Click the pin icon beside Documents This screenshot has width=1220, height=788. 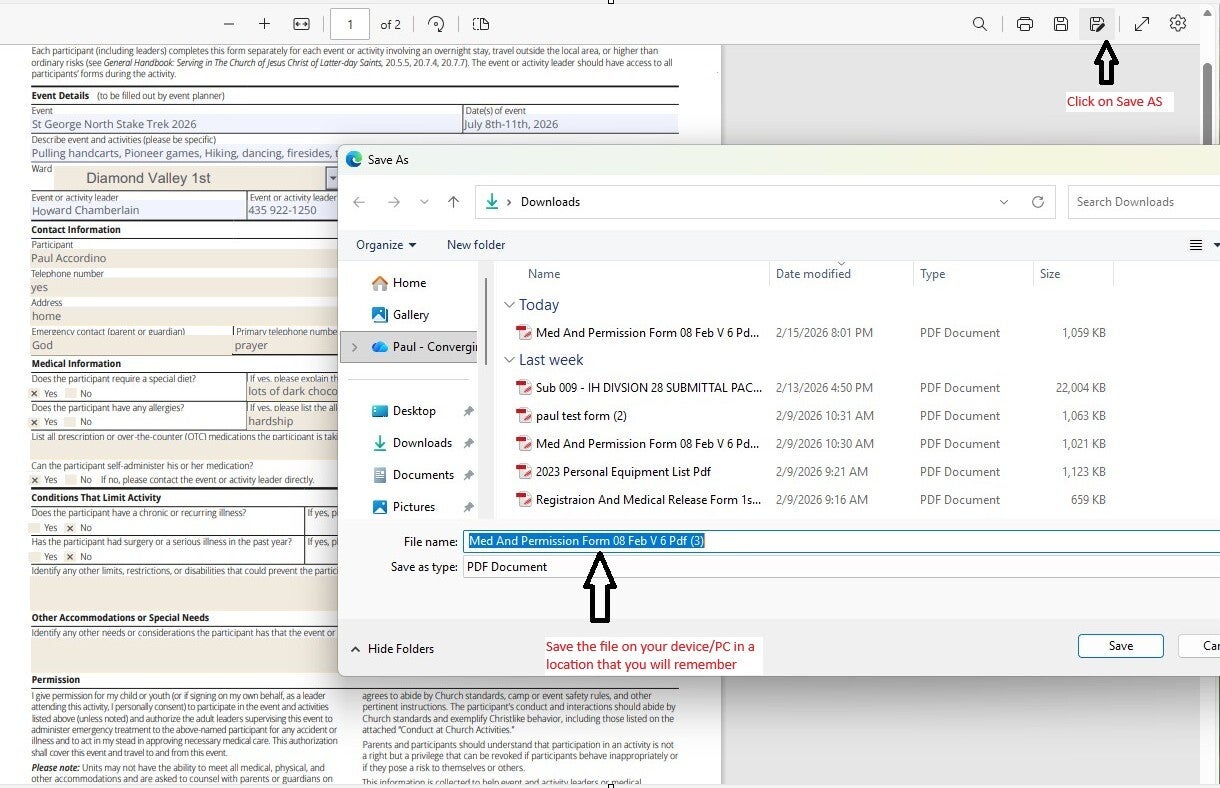coord(468,475)
